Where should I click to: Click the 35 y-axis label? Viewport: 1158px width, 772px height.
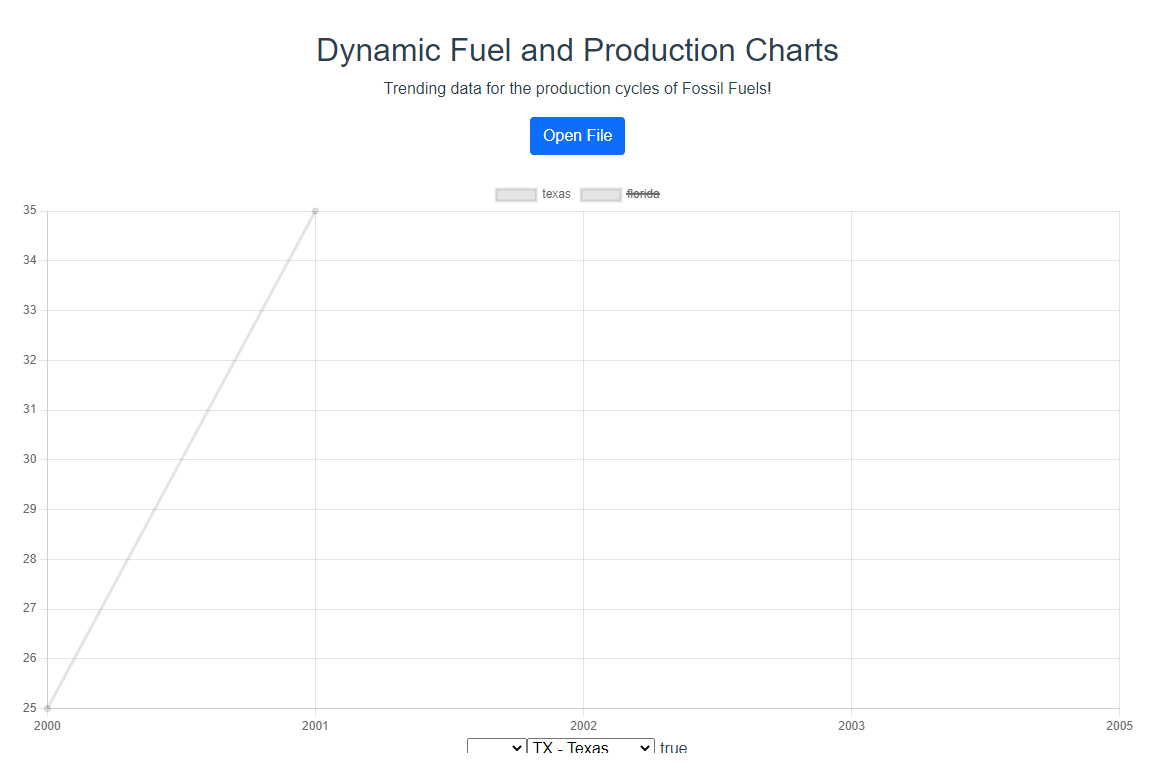[x=29, y=211]
